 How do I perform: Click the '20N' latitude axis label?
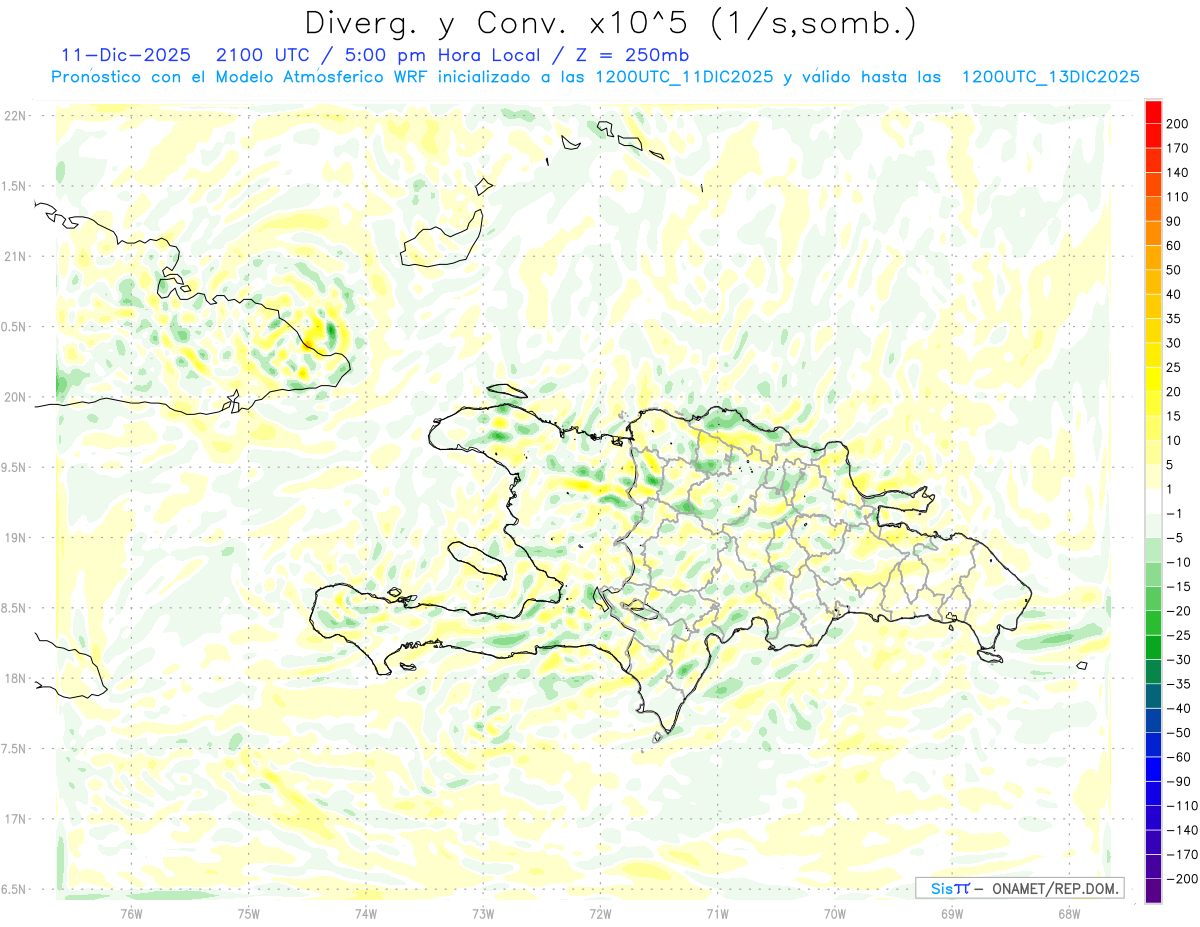[15, 397]
